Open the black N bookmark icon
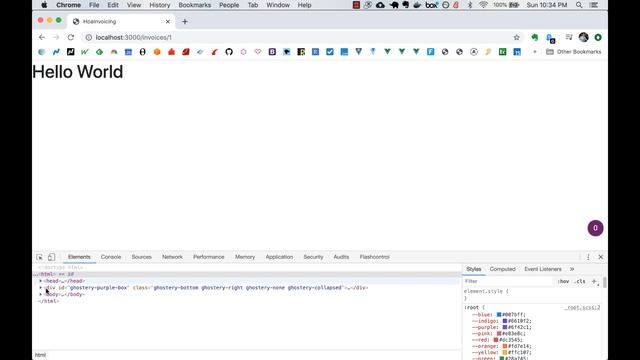 coord(71,52)
